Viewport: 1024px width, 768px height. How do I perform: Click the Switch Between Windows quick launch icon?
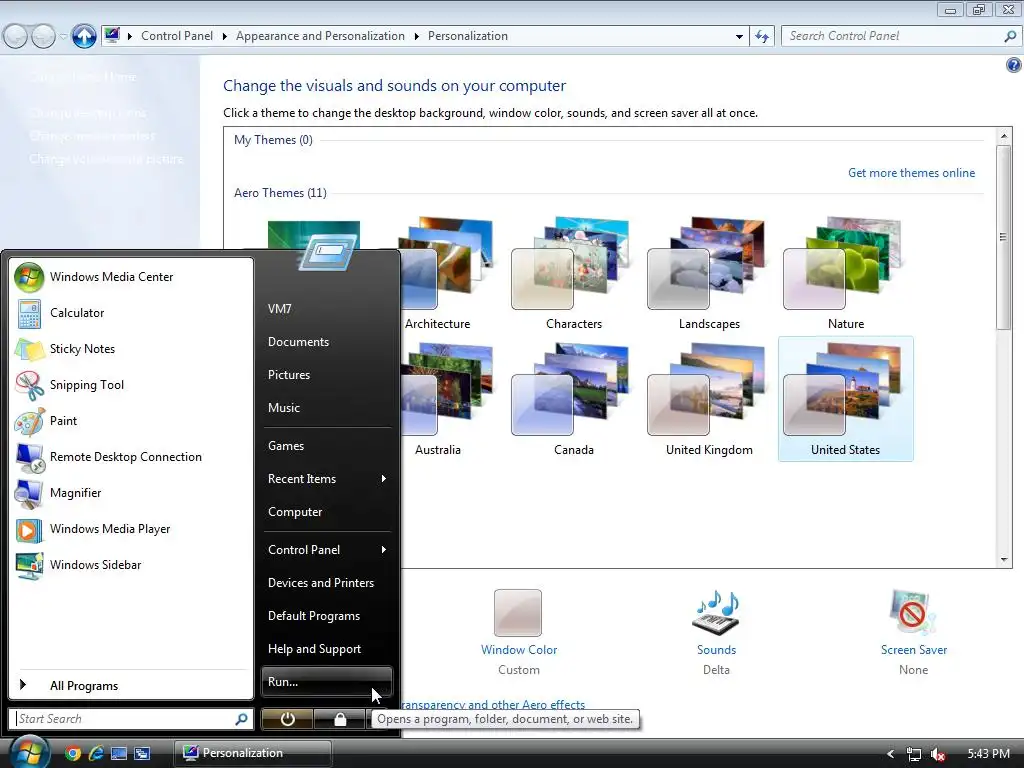tap(142, 753)
